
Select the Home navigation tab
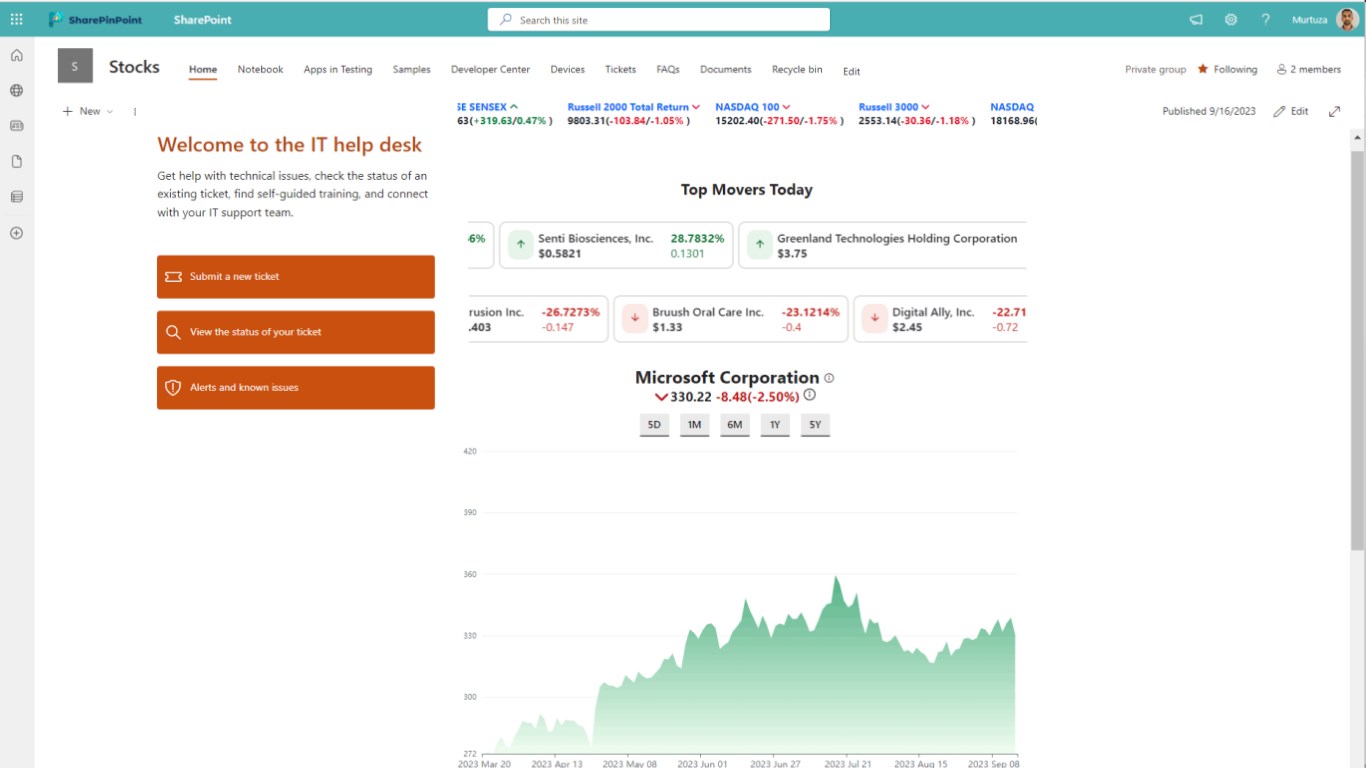[203, 69]
